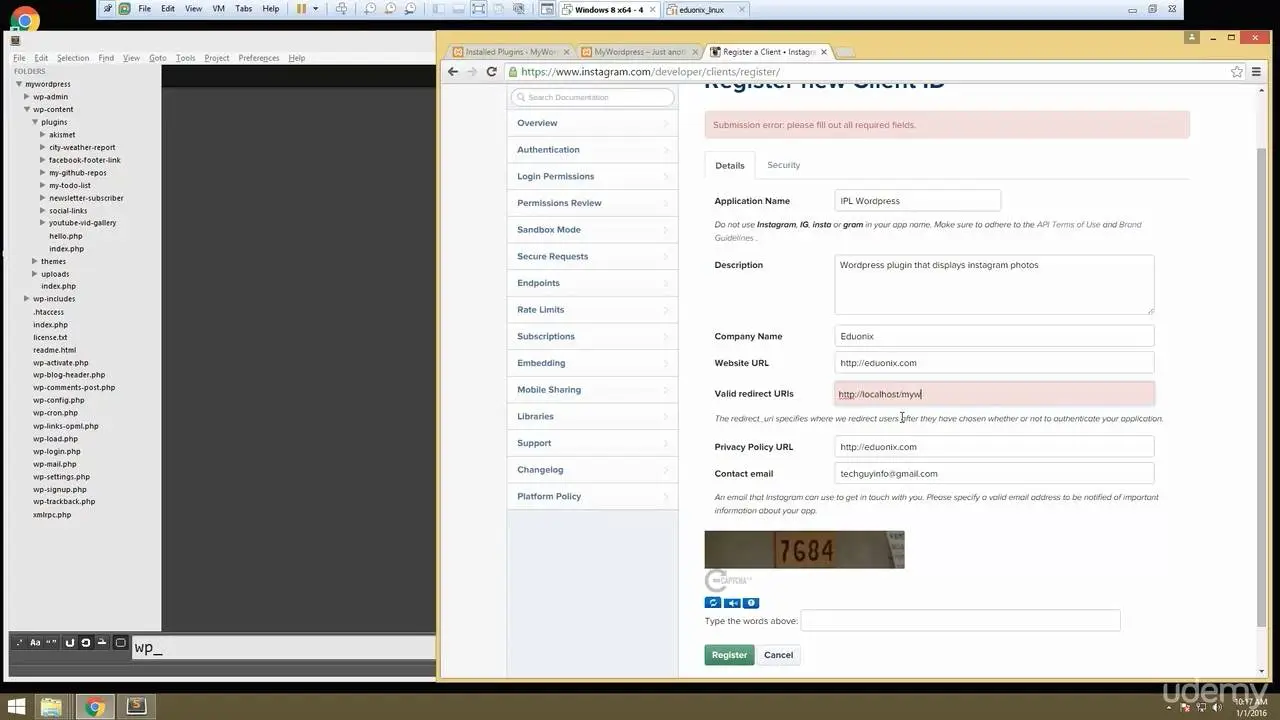Image resolution: width=1280 pixels, height=720 pixels.
Task: Open the Chrome hamburger menu
Action: click(x=1256, y=72)
